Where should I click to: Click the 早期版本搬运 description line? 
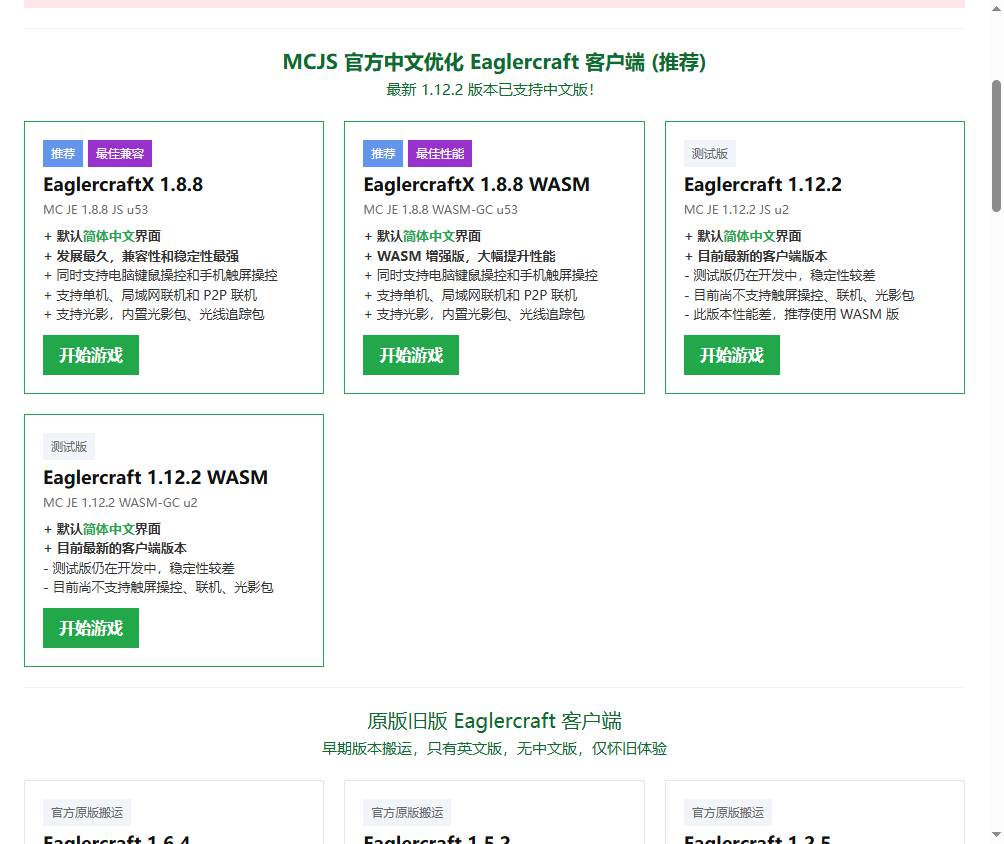click(494, 749)
